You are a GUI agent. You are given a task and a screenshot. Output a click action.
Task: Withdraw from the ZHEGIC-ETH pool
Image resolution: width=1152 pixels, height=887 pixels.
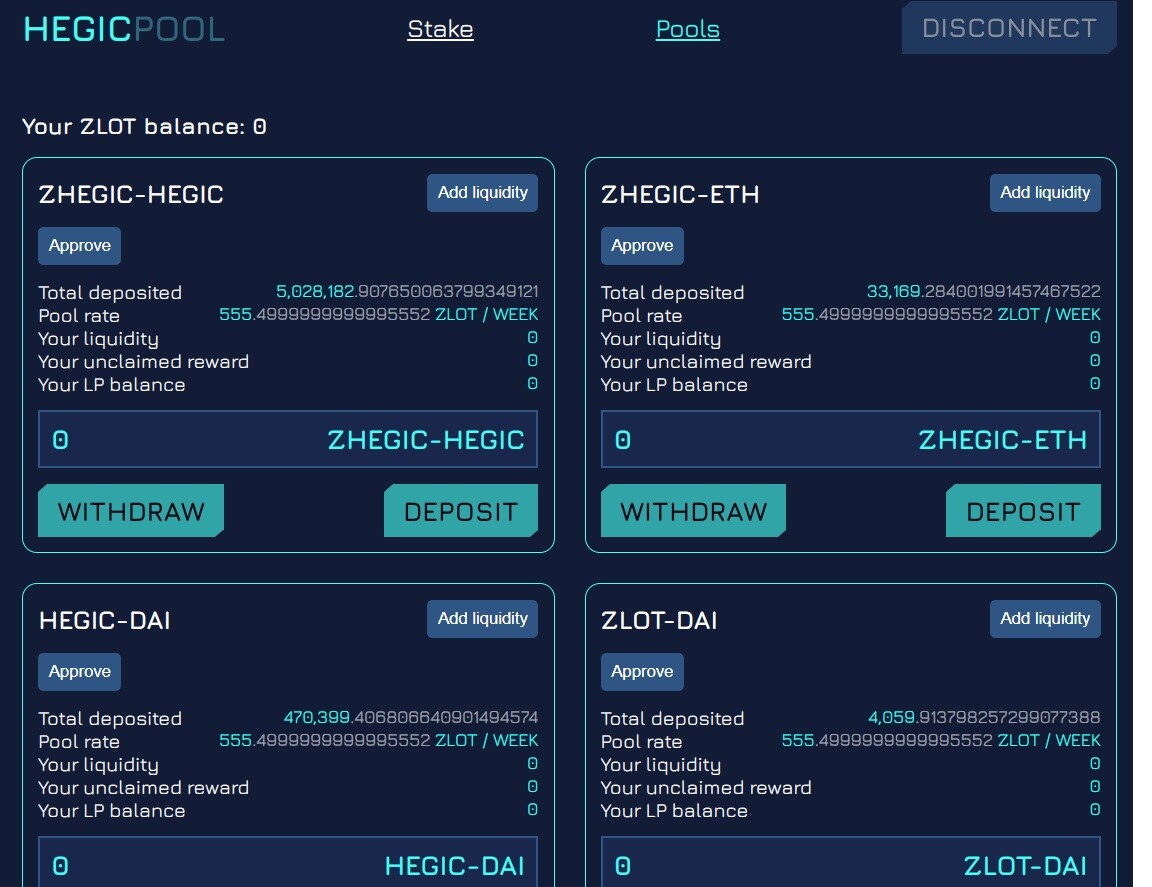tap(694, 511)
